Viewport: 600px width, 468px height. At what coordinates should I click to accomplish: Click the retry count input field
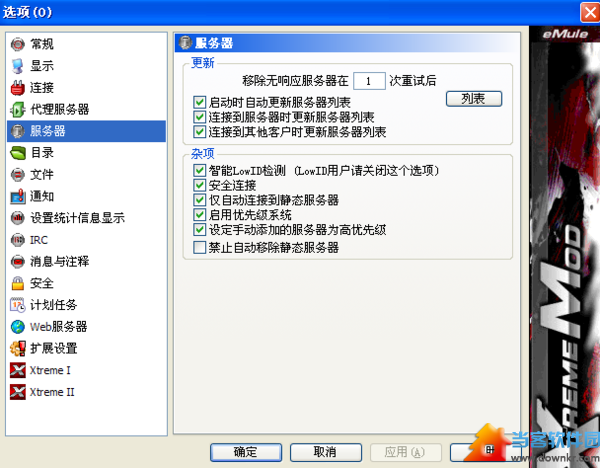pos(369,81)
